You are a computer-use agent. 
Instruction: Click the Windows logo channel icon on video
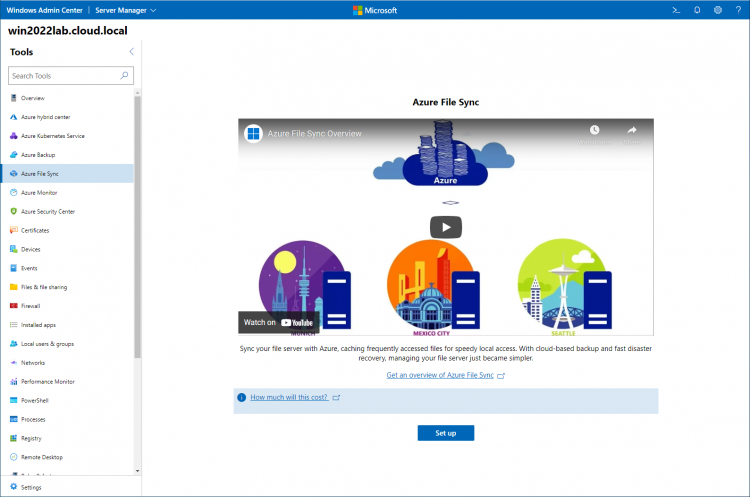[253, 133]
